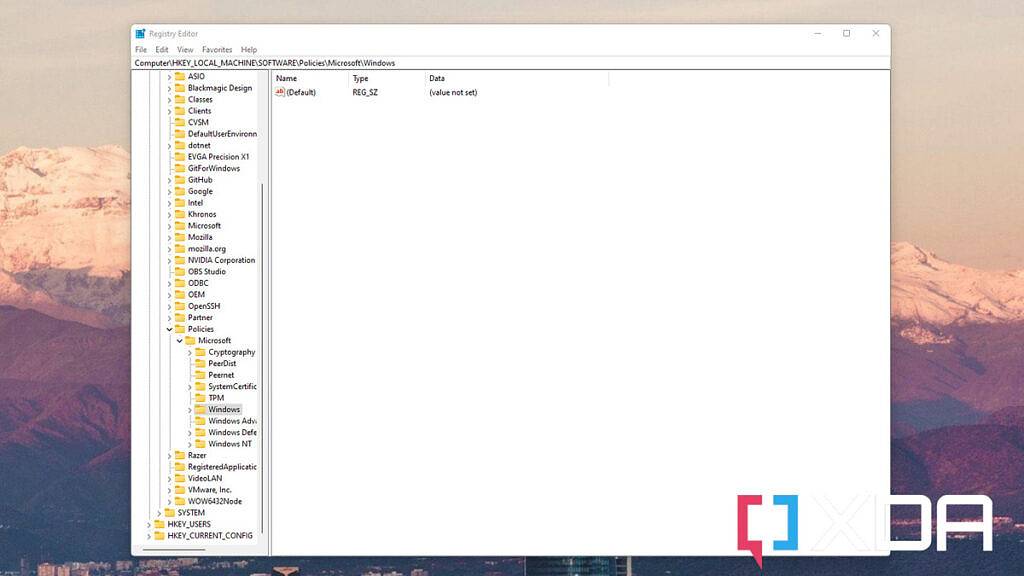This screenshot has height=576, width=1024.
Task: Click the PeerDist folder icon
Action: click(201, 363)
